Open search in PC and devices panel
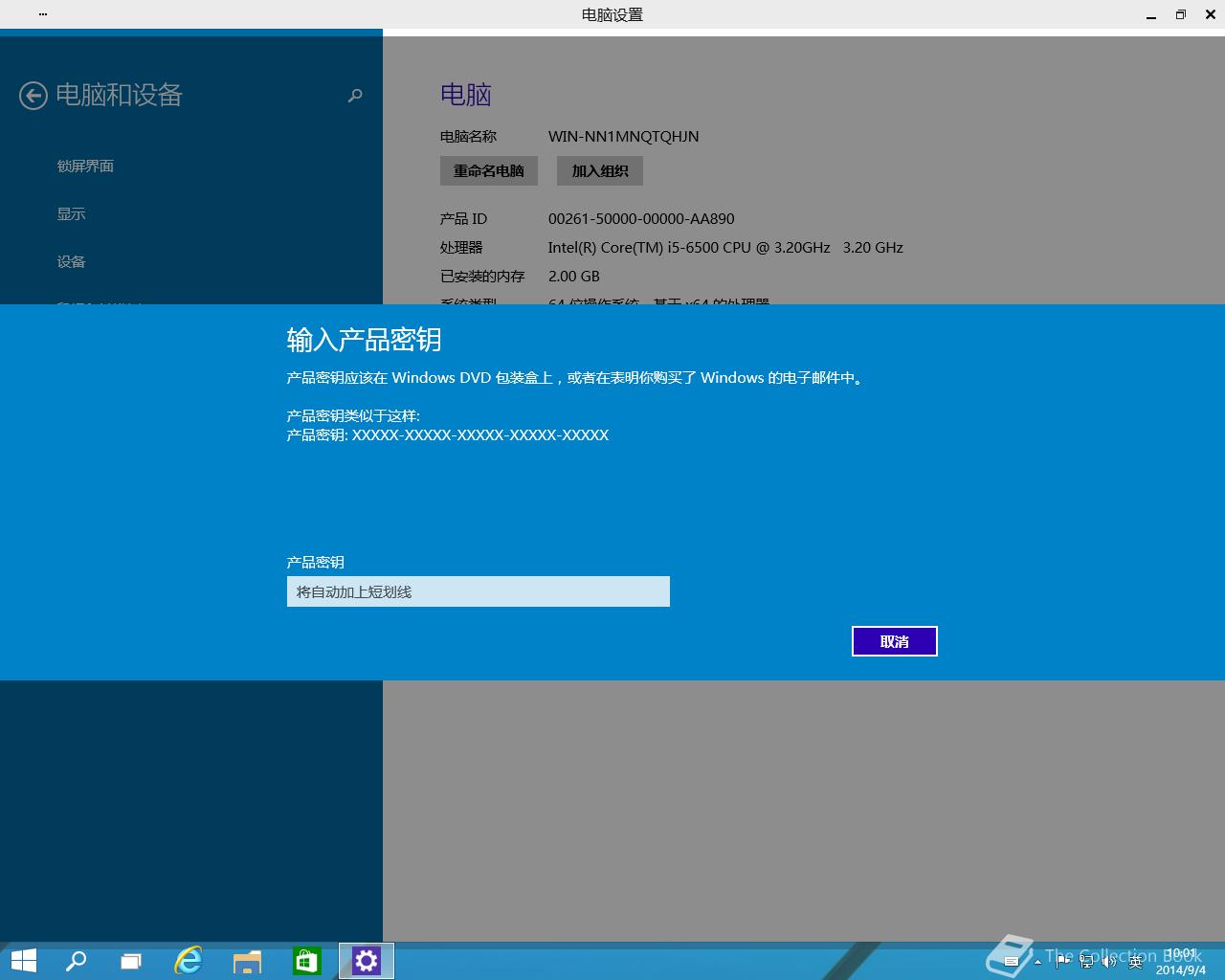Screen dimensions: 1225x980 point(355,95)
